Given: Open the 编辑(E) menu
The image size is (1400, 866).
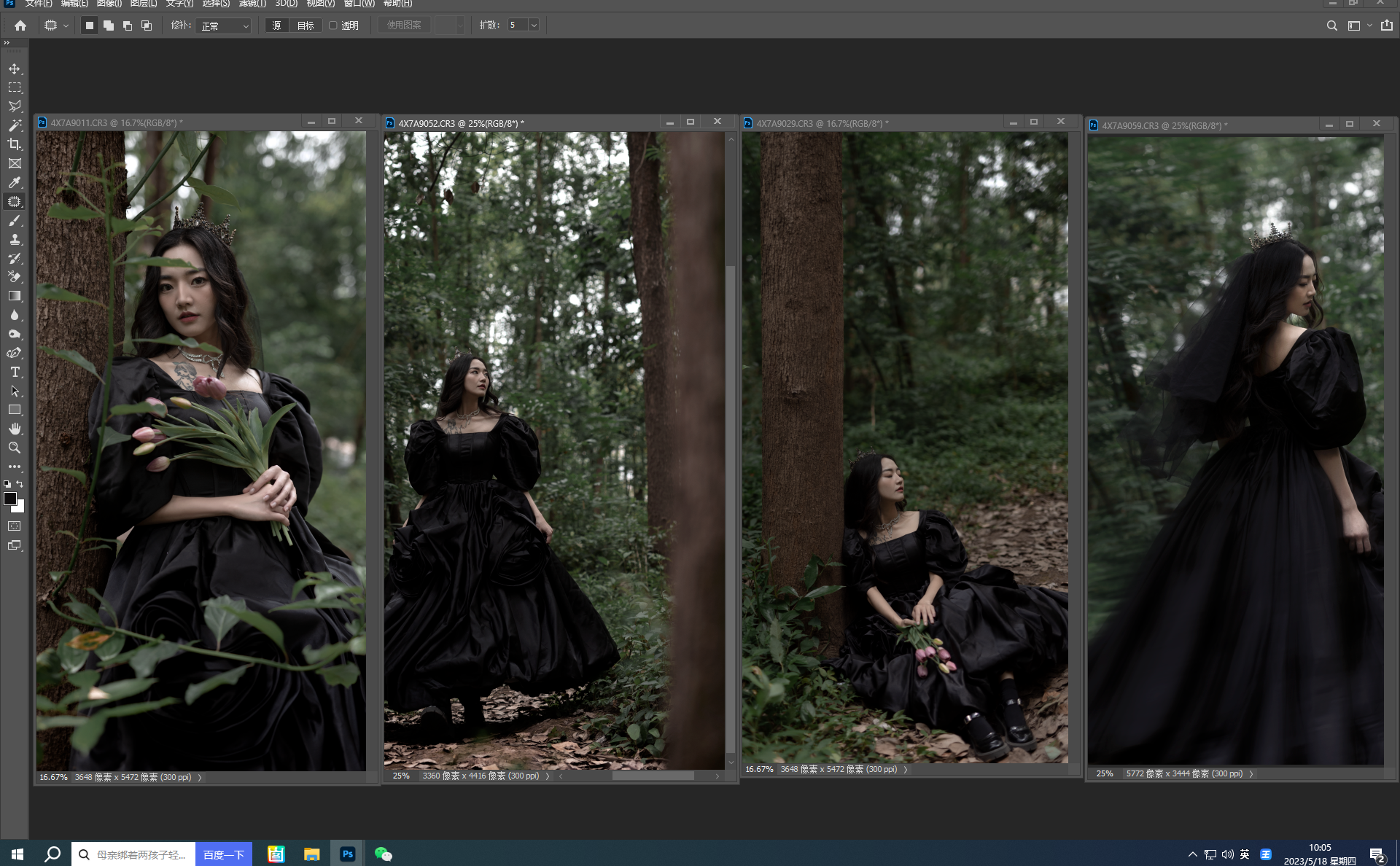Looking at the screenshot, I should click(x=74, y=4).
